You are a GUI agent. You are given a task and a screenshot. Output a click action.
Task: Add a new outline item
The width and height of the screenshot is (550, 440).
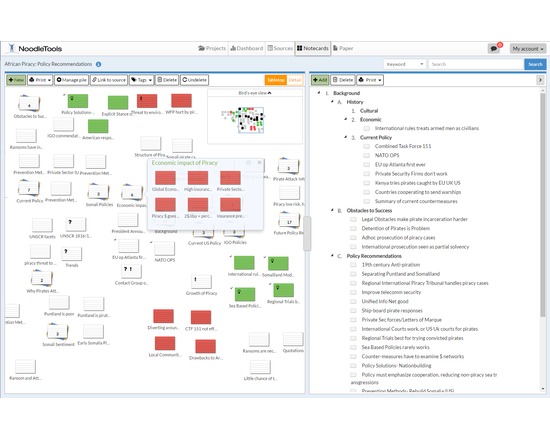(x=320, y=80)
